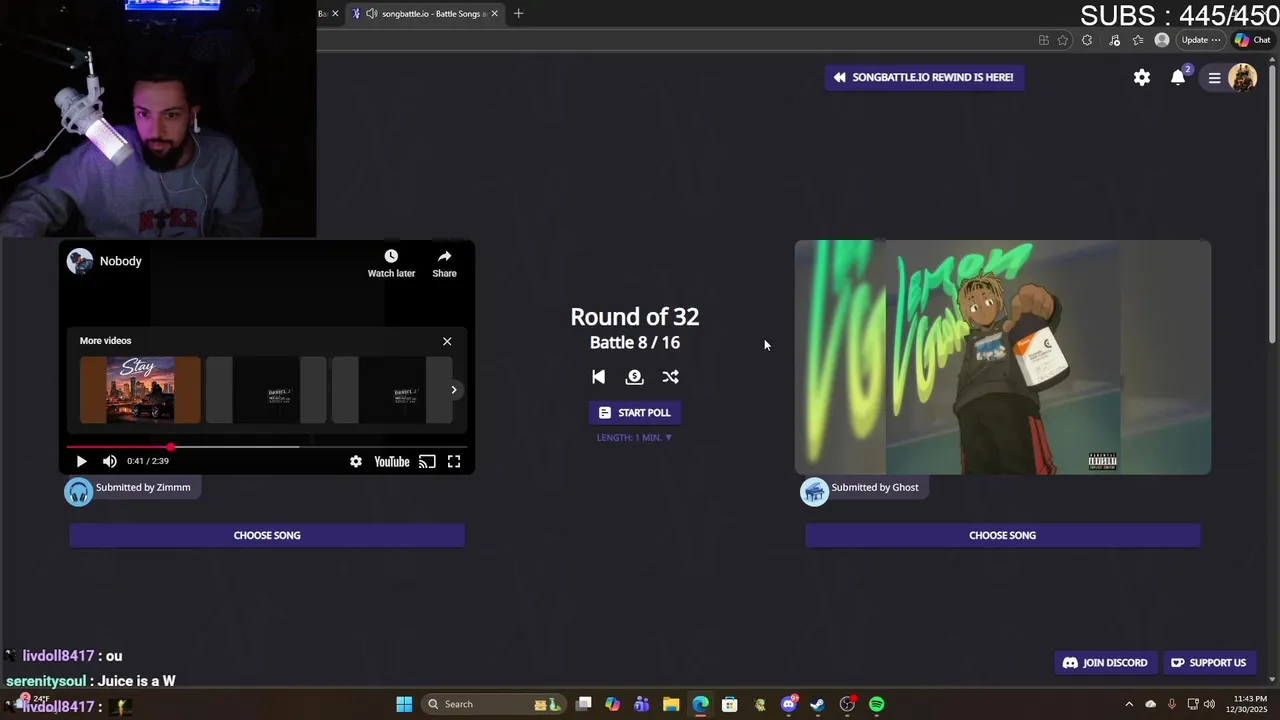Image resolution: width=1280 pixels, height=720 pixels.
Task: Seek along the YouTube progress bar
Action: 266,447
